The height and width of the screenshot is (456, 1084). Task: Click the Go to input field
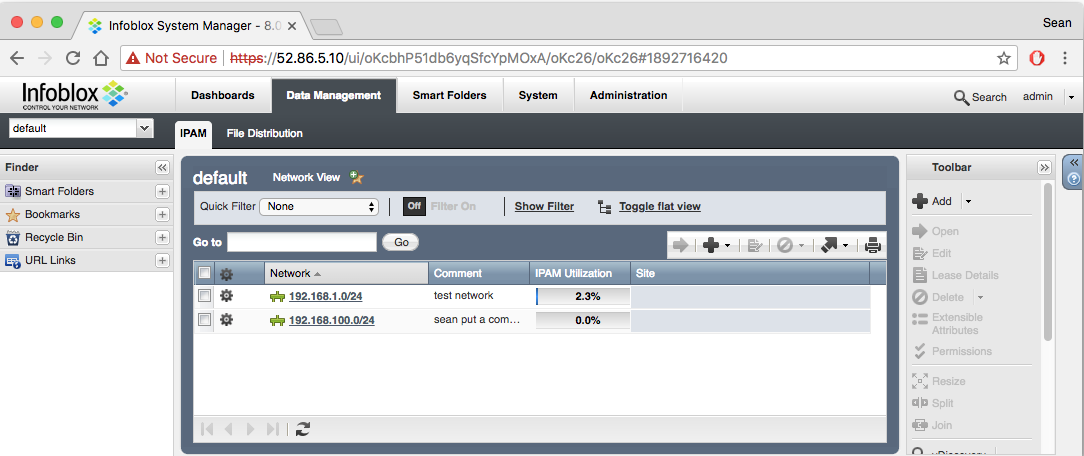(301, 242)
